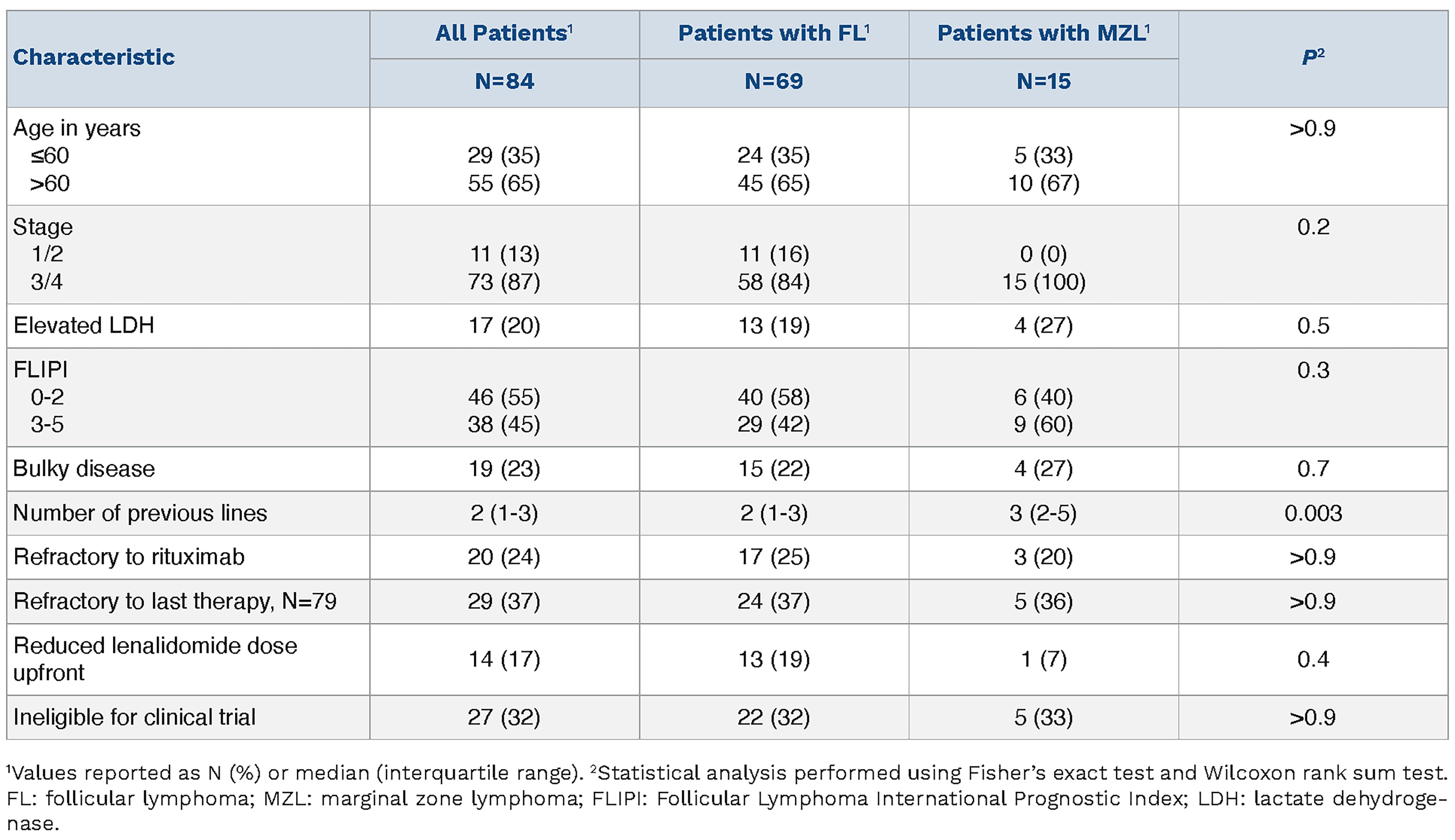Select the FLIPI row label

(41, 369)
